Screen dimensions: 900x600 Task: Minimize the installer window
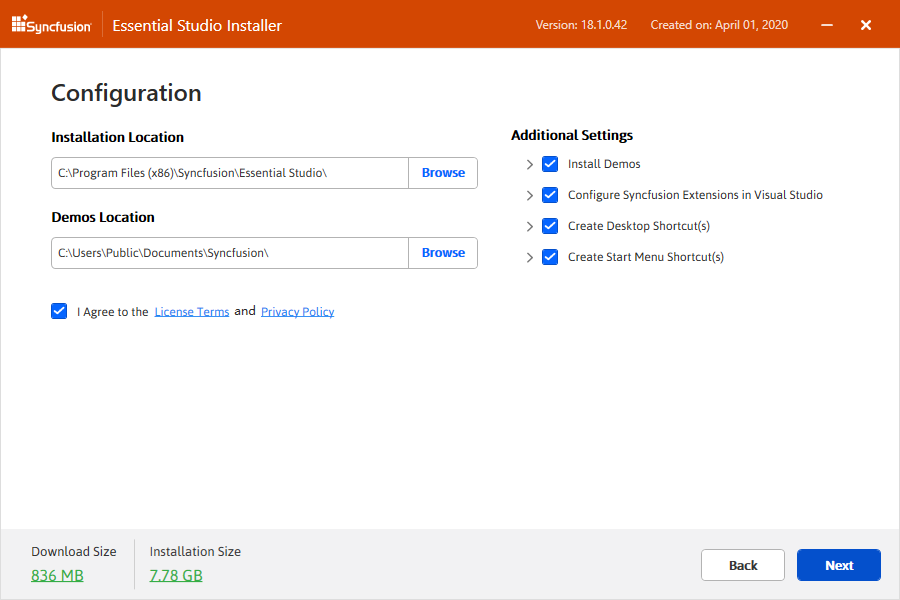(x=827, y=25)
